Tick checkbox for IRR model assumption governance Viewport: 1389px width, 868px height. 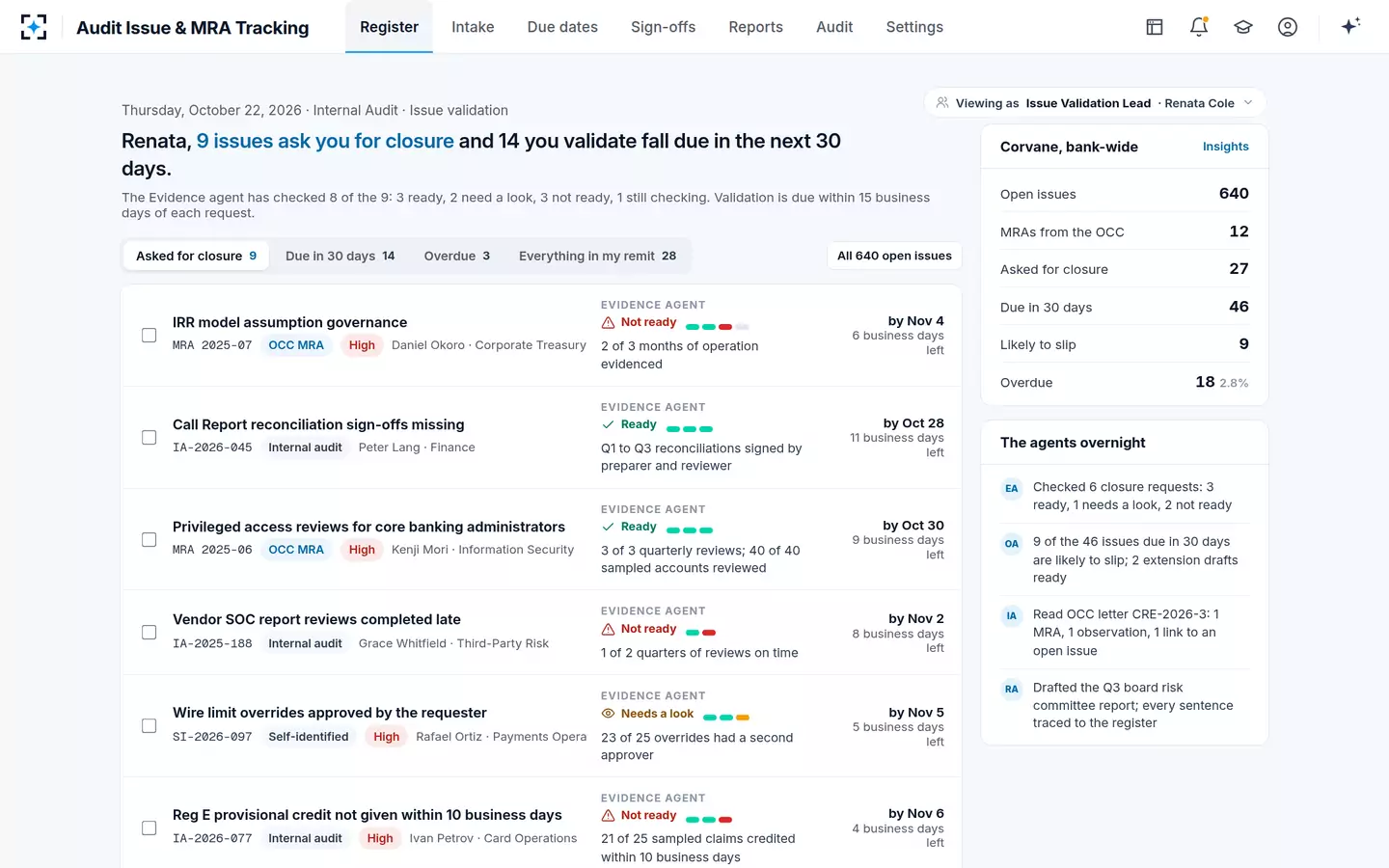point(149,336)
